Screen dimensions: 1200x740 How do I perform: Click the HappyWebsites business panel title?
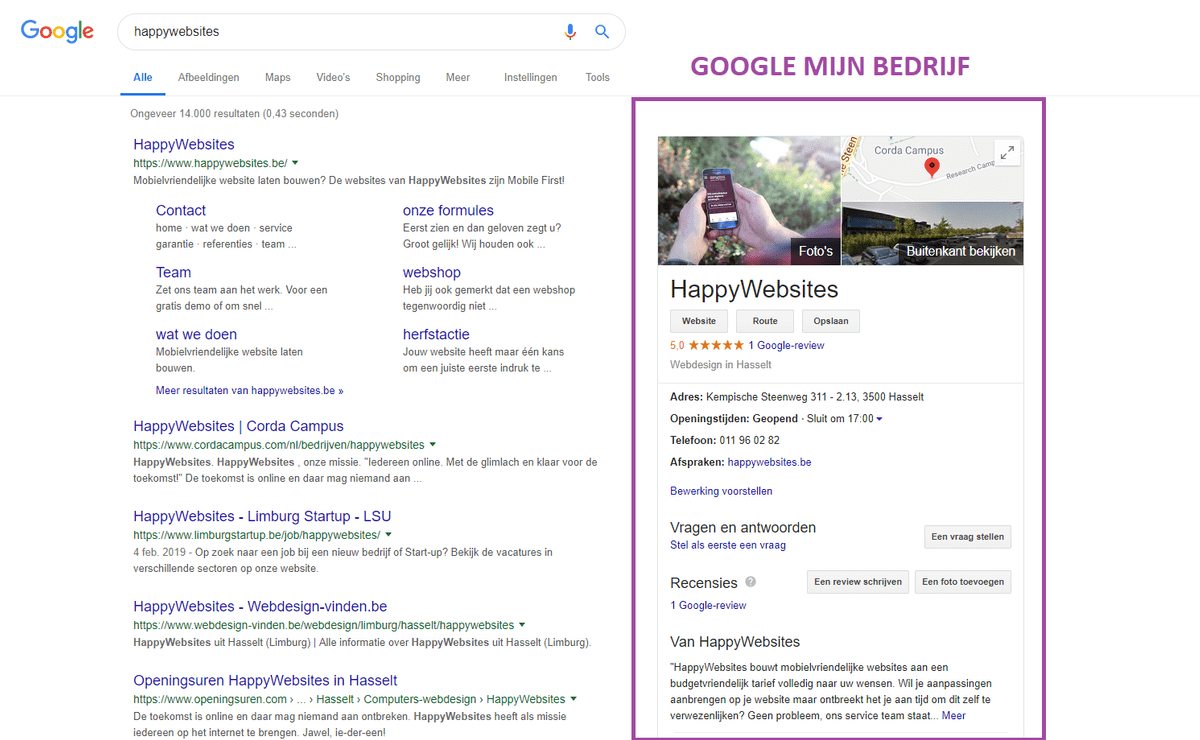tap(754, 289)
